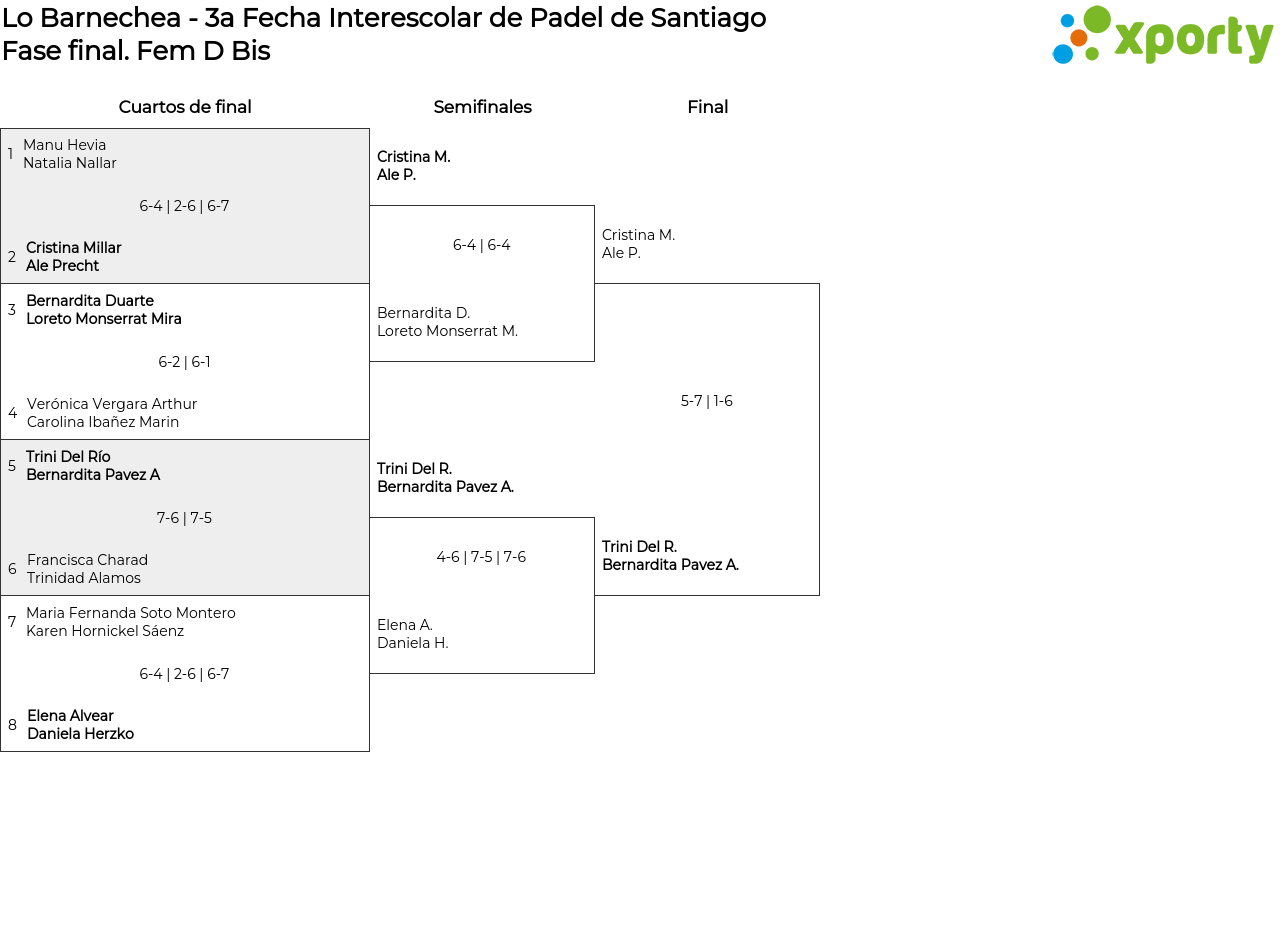The width and height of the screenshot is (1280, 949).
Task: Select the Maria Fernanda Soto Montero pair
Action: coord(131,622)
